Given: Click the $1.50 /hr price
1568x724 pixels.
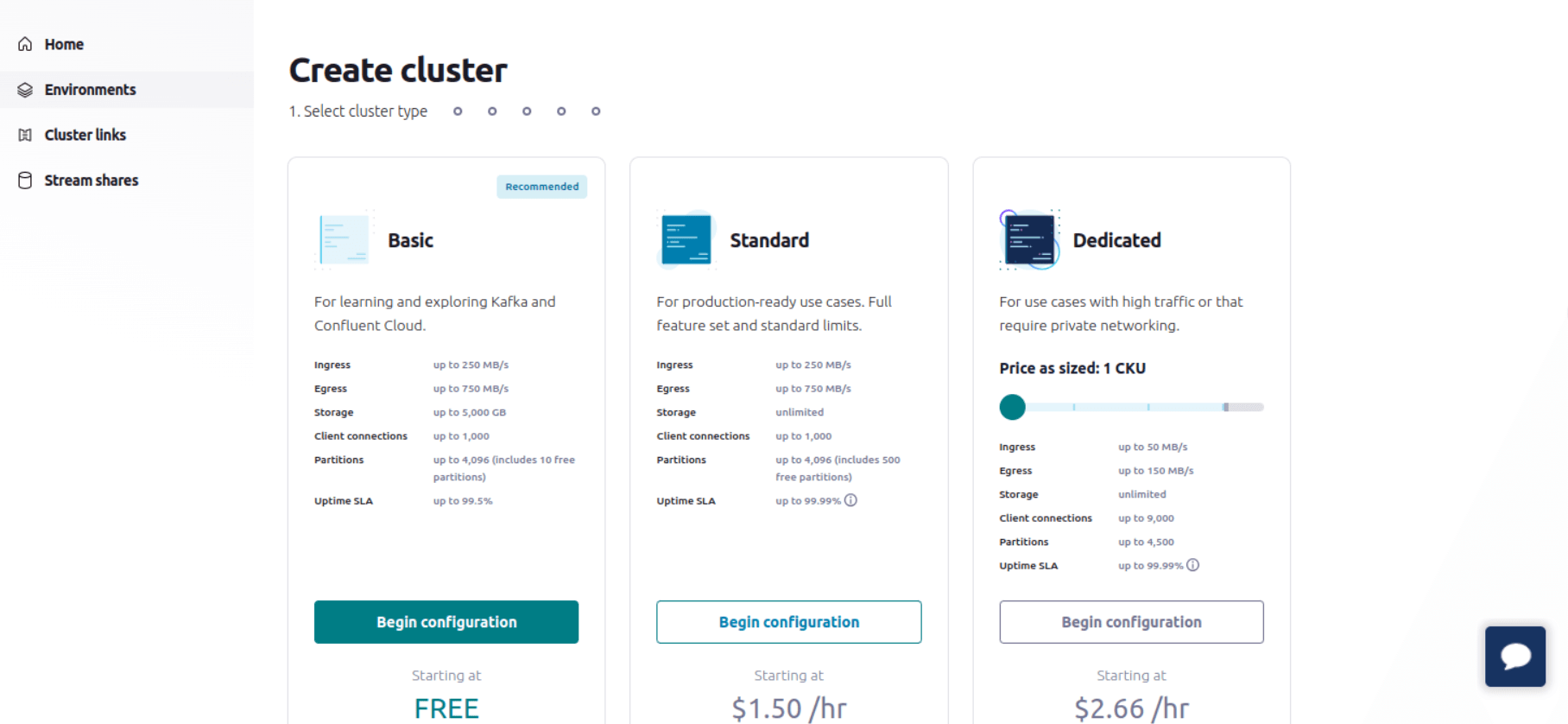Looking at the screenshot, I should pos(788,708).
